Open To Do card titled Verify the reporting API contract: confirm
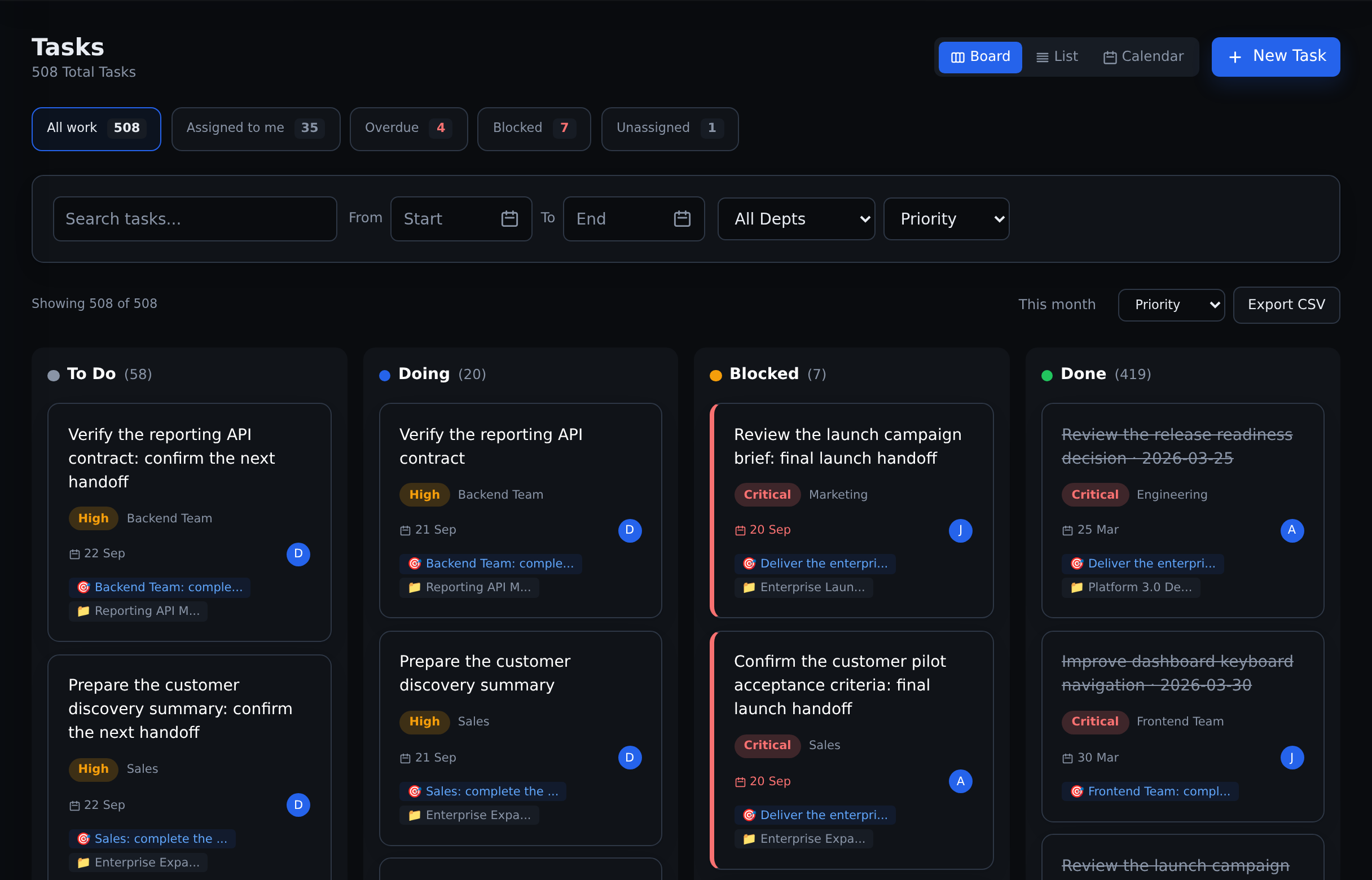Screen dimensions: 1372x880 pos(189,522)
